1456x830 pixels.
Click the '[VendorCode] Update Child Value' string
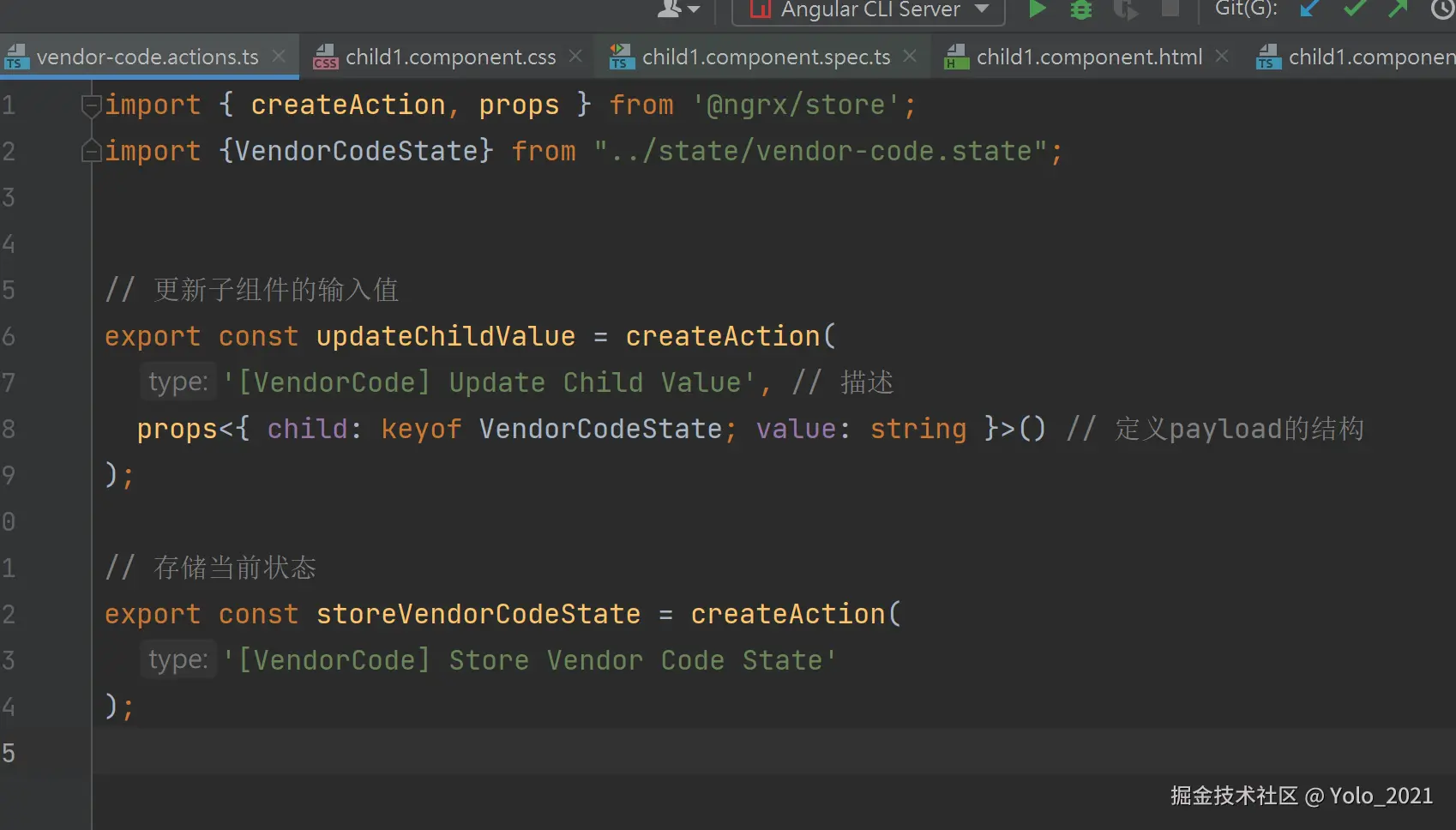pyautogui.click(x=490, y=383)
